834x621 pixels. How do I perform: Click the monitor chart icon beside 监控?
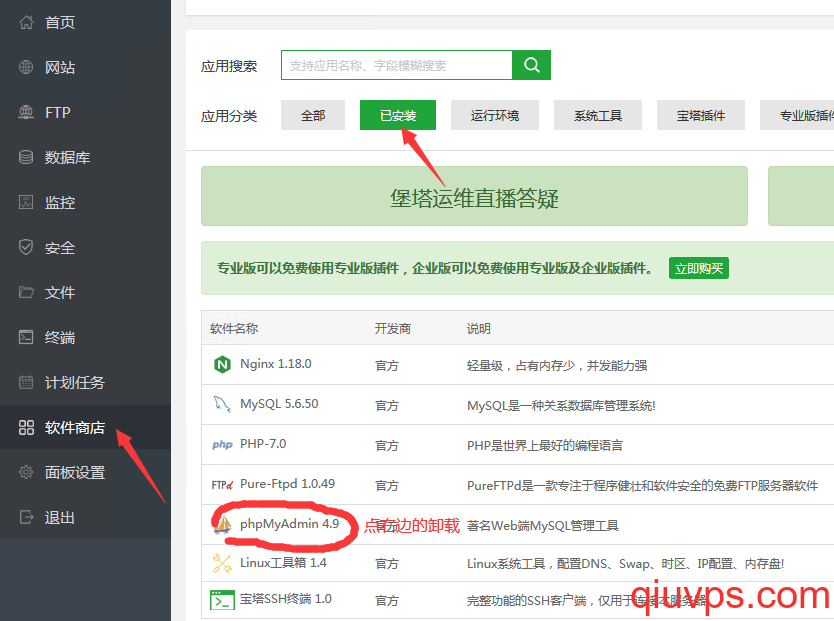[x=26, y=202]
